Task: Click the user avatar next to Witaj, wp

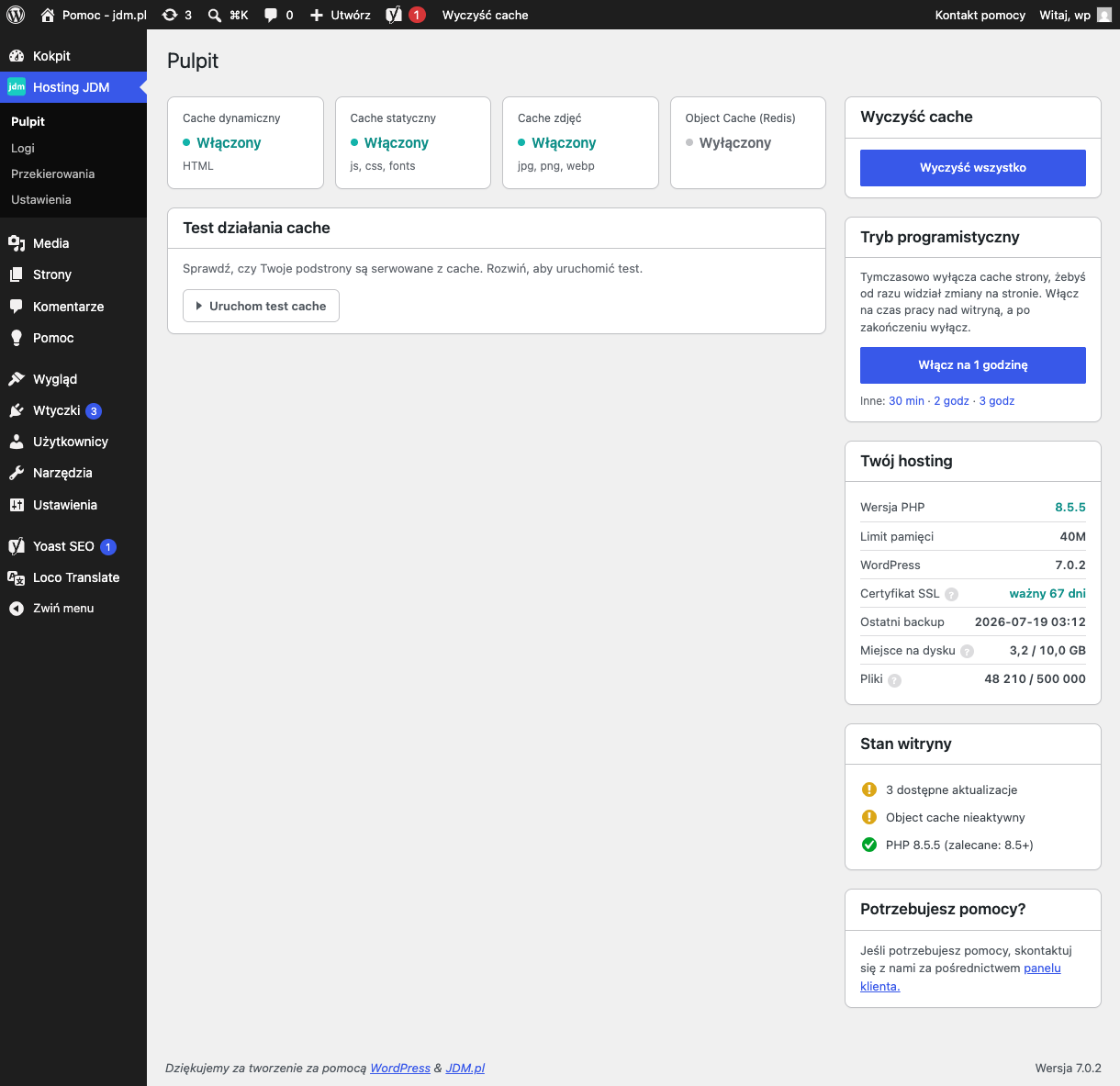Action: click(1104, 15)
